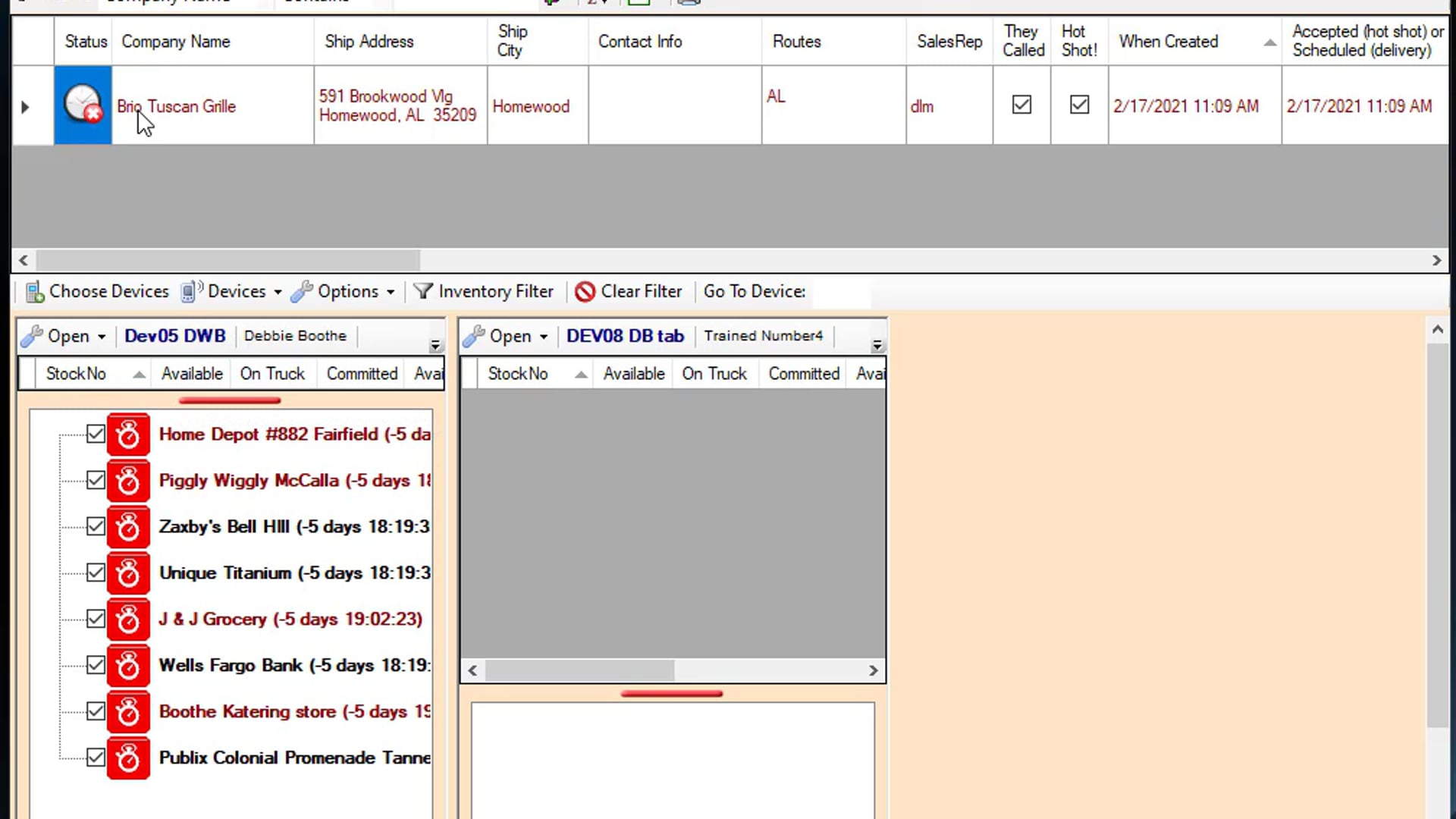Uncheck the Zaxby's Bell Hill checkbox

pyautogui.click(x=96, y=526)
